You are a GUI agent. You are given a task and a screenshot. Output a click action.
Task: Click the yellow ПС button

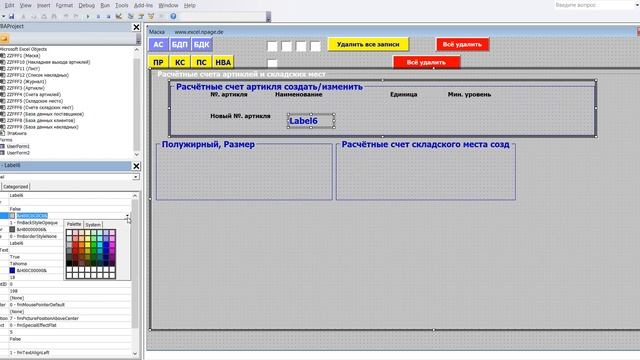202,62
